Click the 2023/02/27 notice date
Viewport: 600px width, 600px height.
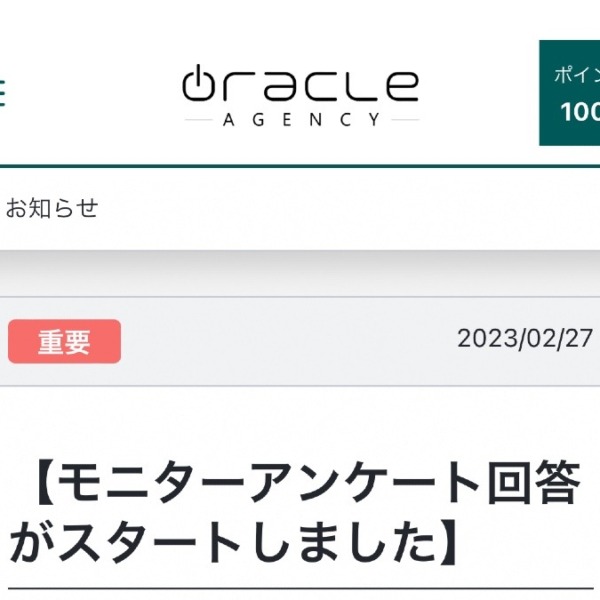(x=525, y=339)
